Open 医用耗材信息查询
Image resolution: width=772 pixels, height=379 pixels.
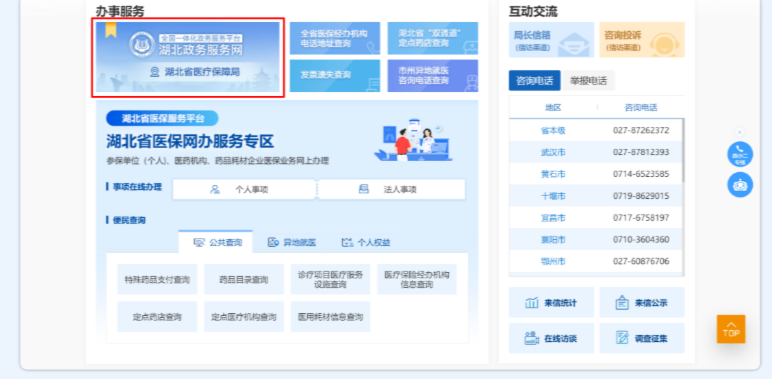[x=330, y=316]
